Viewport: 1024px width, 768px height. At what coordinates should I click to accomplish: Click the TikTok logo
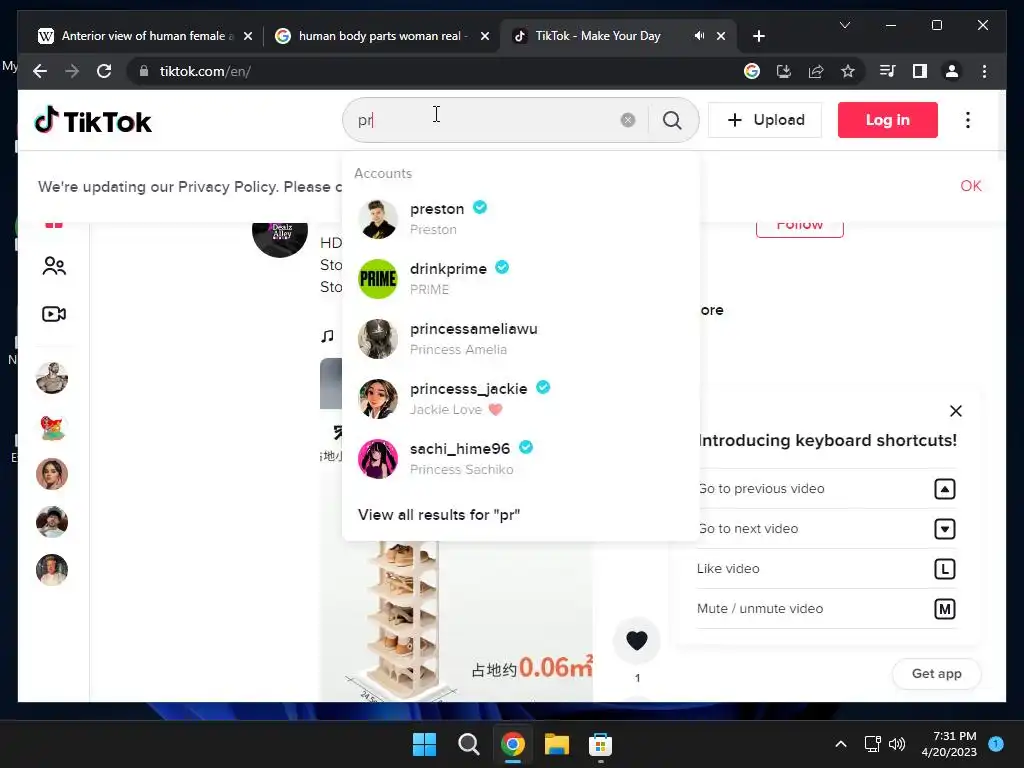point(93,121)
